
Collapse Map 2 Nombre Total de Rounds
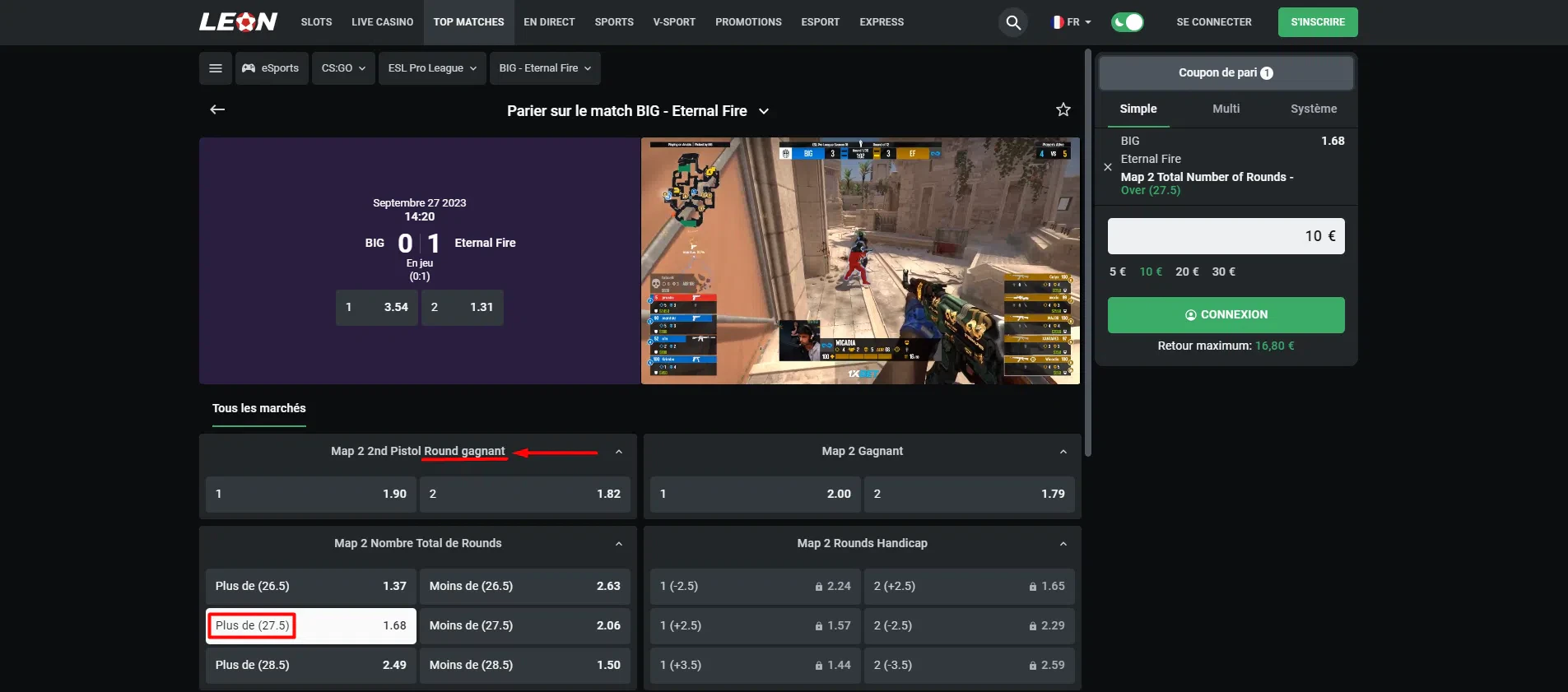[x=619, y=544]
